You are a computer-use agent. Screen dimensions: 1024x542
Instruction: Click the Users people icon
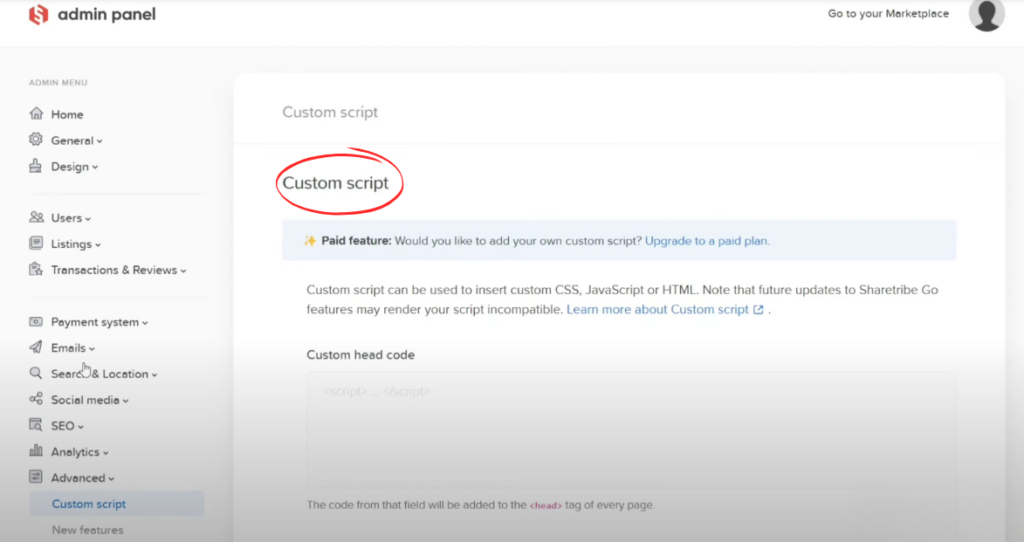(36, 217)
